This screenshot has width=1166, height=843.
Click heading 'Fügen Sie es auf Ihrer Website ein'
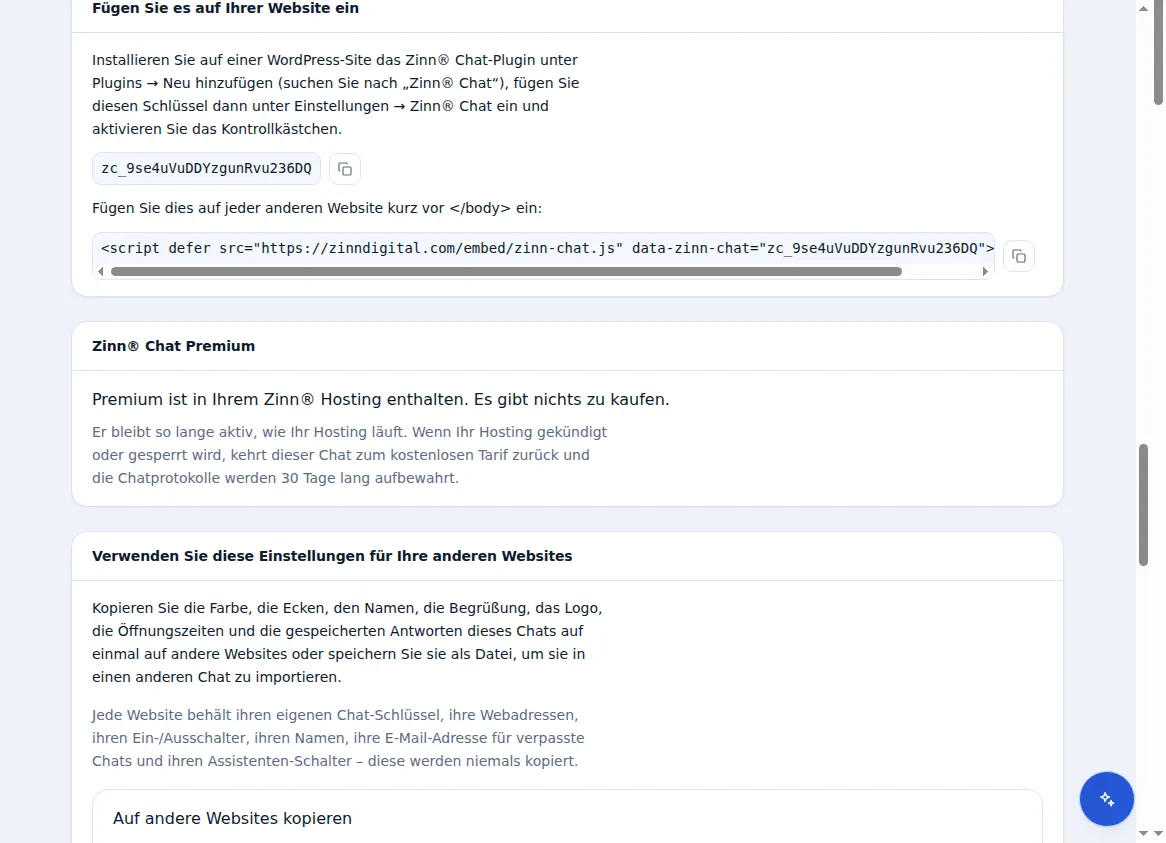(225, 8)
